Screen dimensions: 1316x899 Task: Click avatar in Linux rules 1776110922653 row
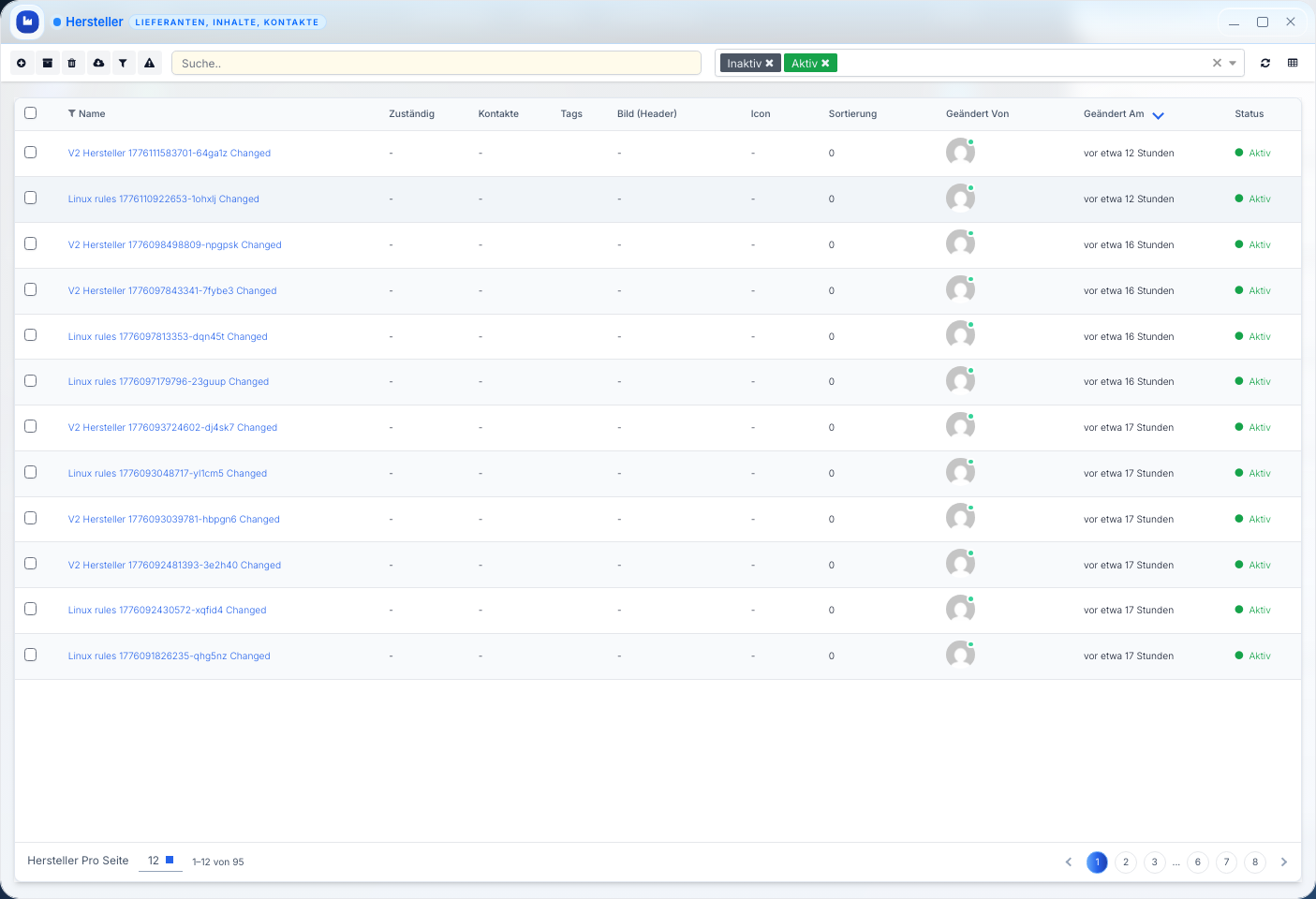coord(960,198)
